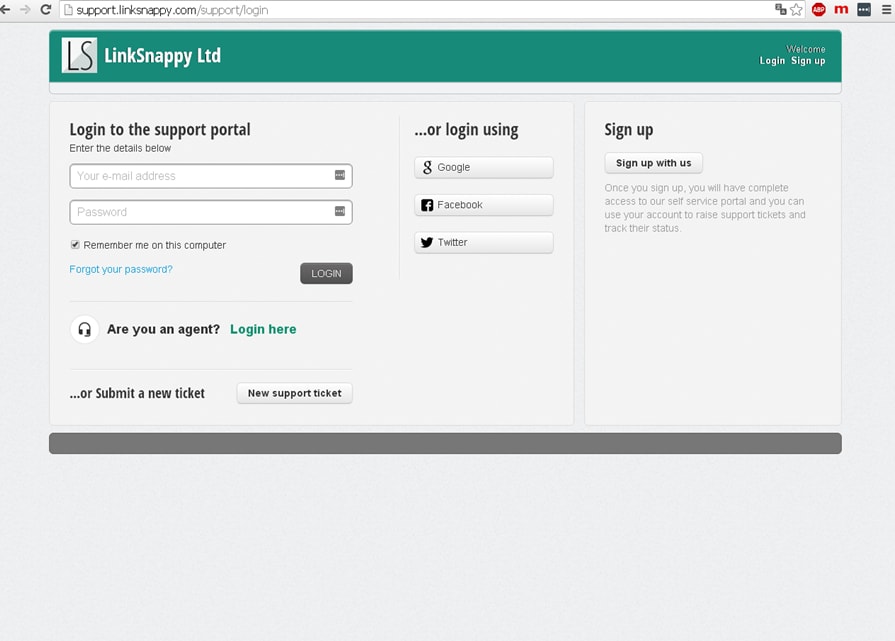Click the right panel 'Sign up' heading

629,130
